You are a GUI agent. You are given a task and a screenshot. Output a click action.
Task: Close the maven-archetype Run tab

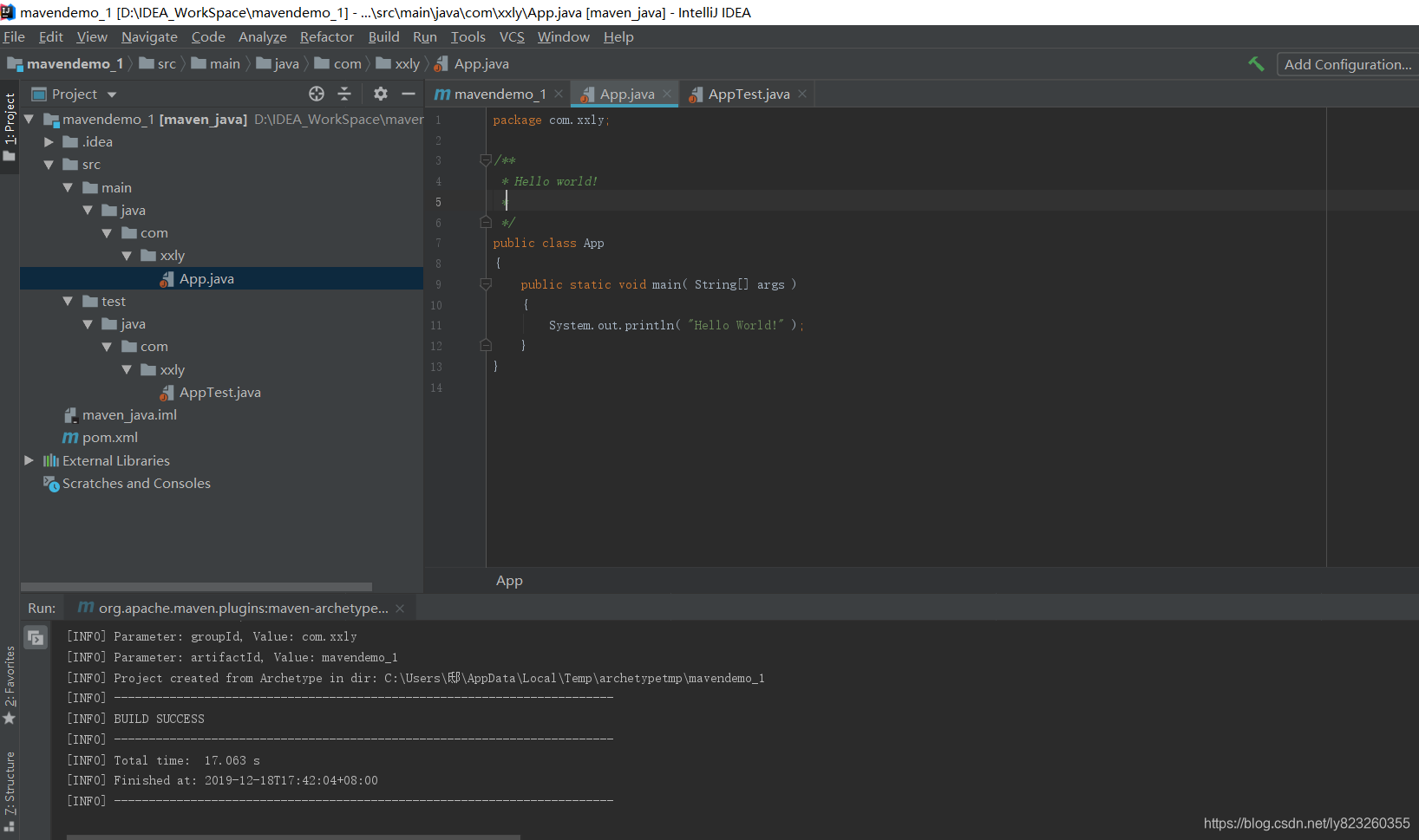coord(400,609)
